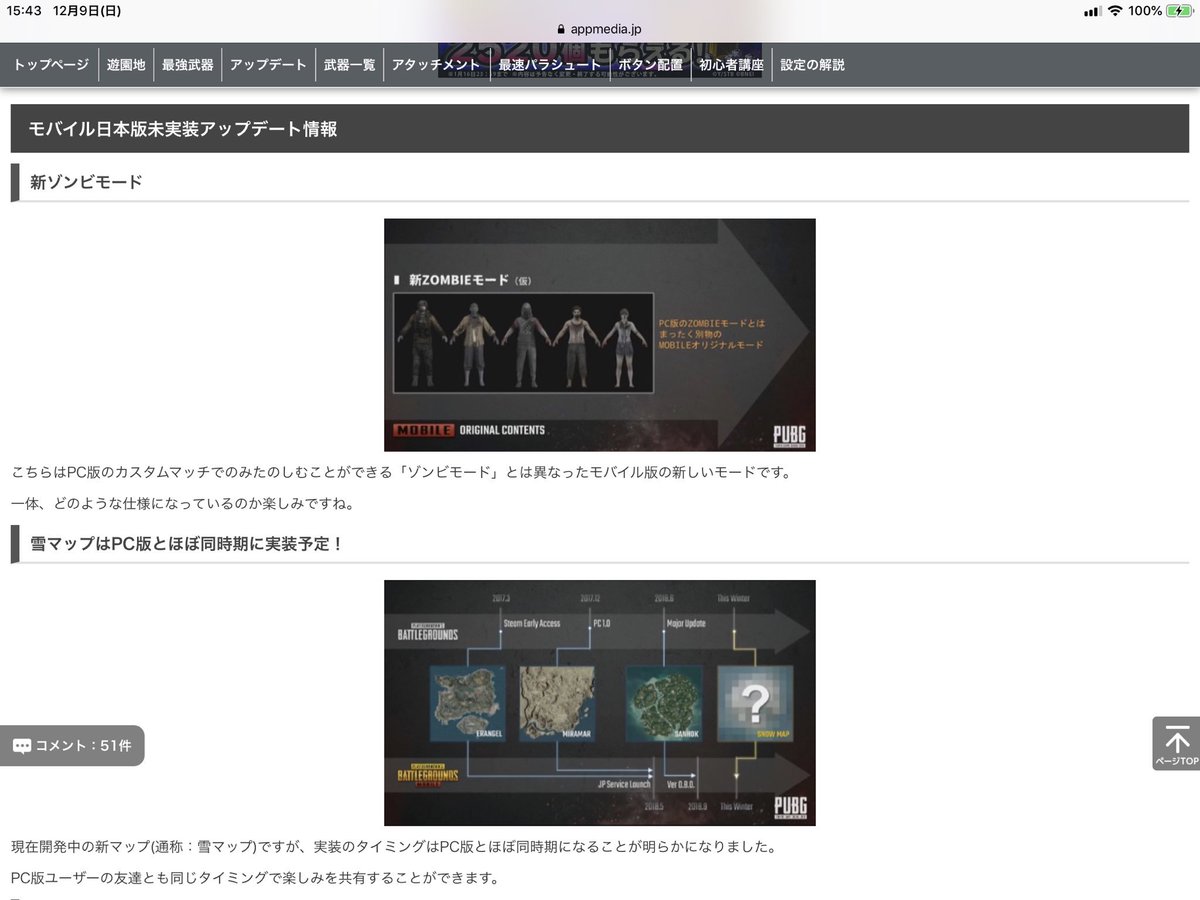
Task: Open the トップページ nav item
Action: [51, 65]
